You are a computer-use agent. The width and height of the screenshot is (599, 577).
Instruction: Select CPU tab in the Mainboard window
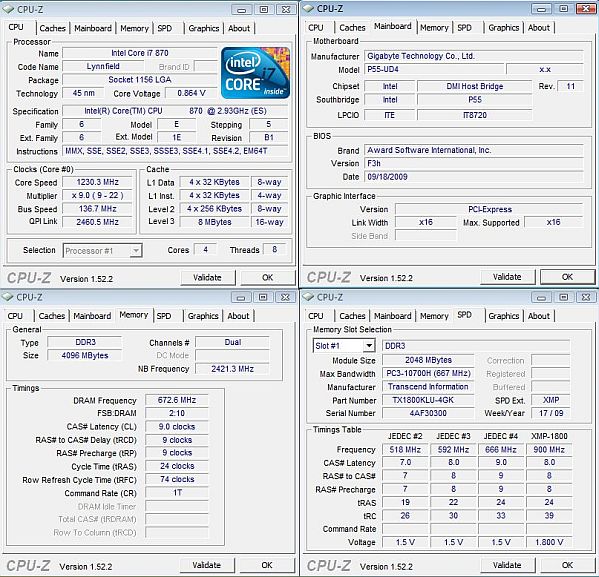point(316,28)
